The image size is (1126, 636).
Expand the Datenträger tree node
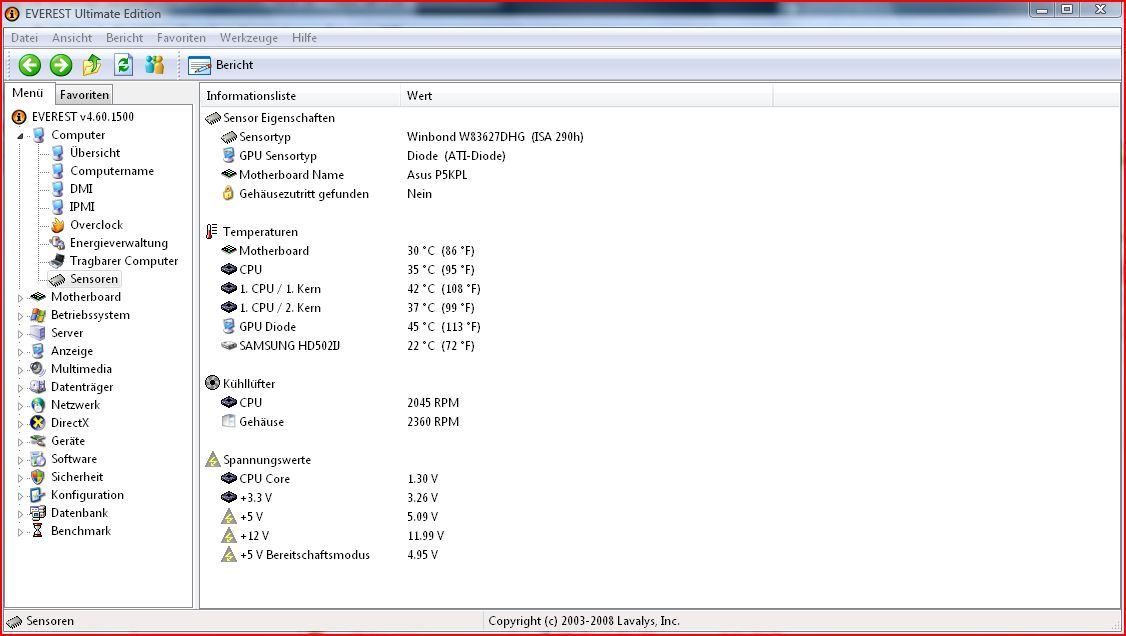click(20, 388)
